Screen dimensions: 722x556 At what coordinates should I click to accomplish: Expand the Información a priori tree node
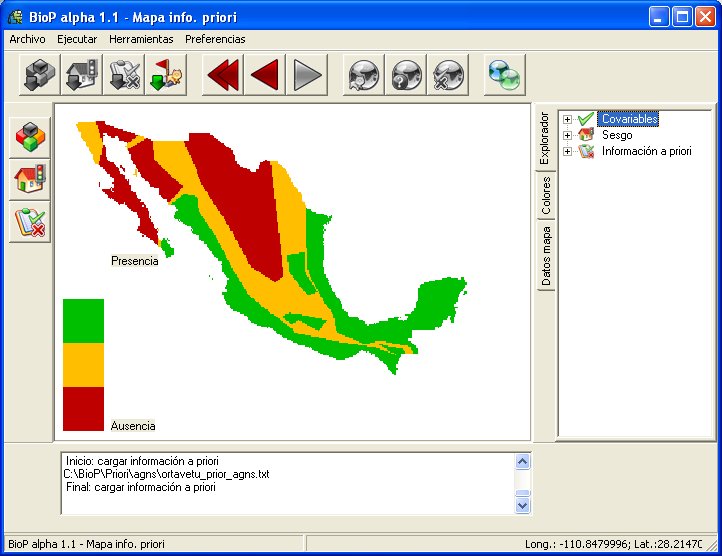coord(567,151)
